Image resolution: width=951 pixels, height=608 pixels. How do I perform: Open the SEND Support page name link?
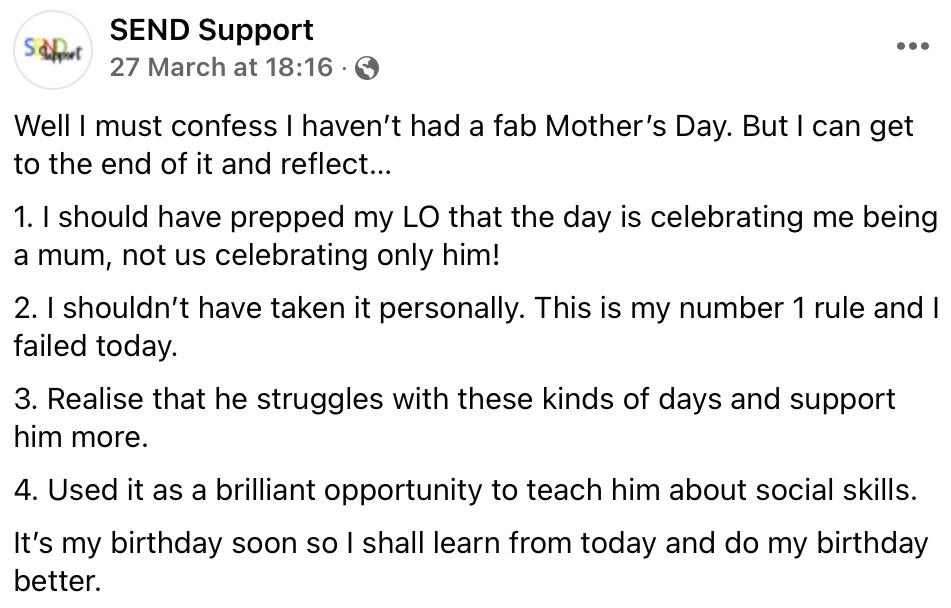click(x=211, y=30)
